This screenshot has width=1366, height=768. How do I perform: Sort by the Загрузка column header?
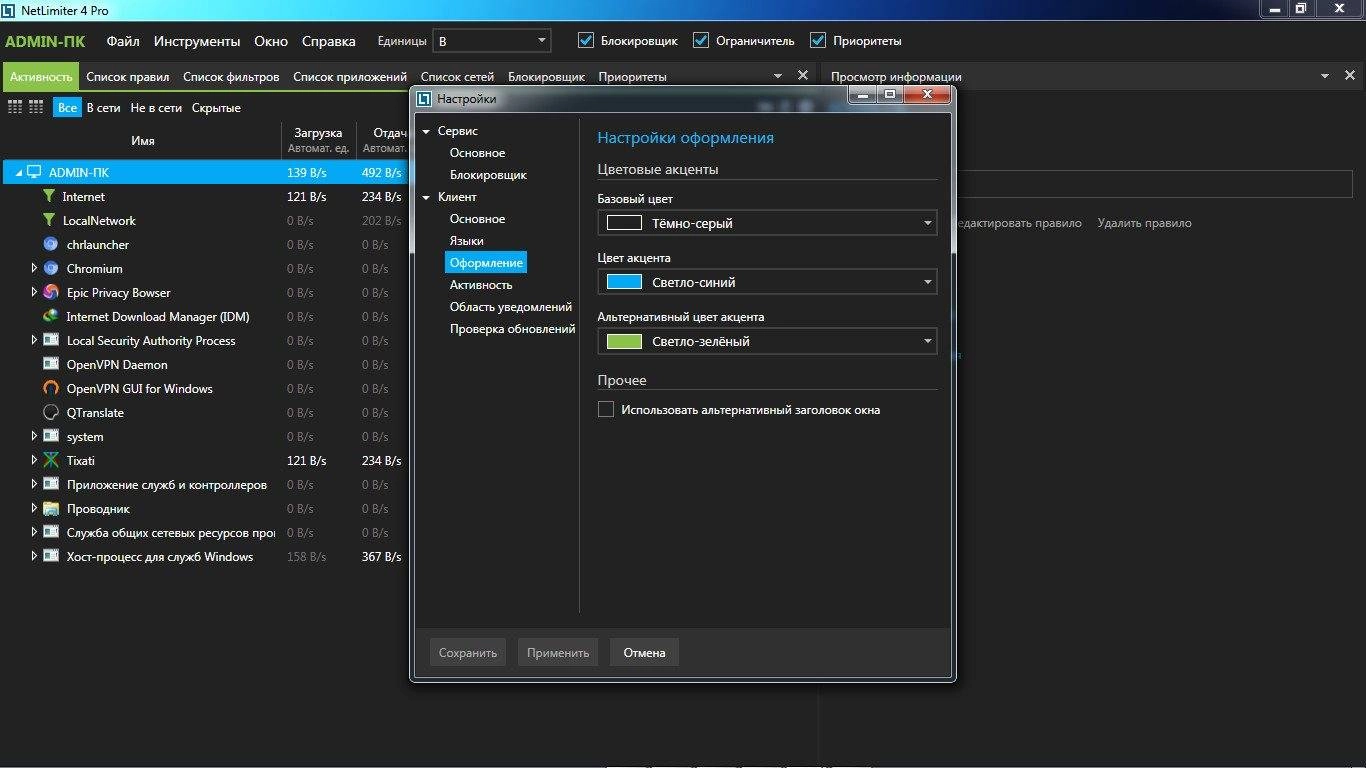tap(318, 140)
